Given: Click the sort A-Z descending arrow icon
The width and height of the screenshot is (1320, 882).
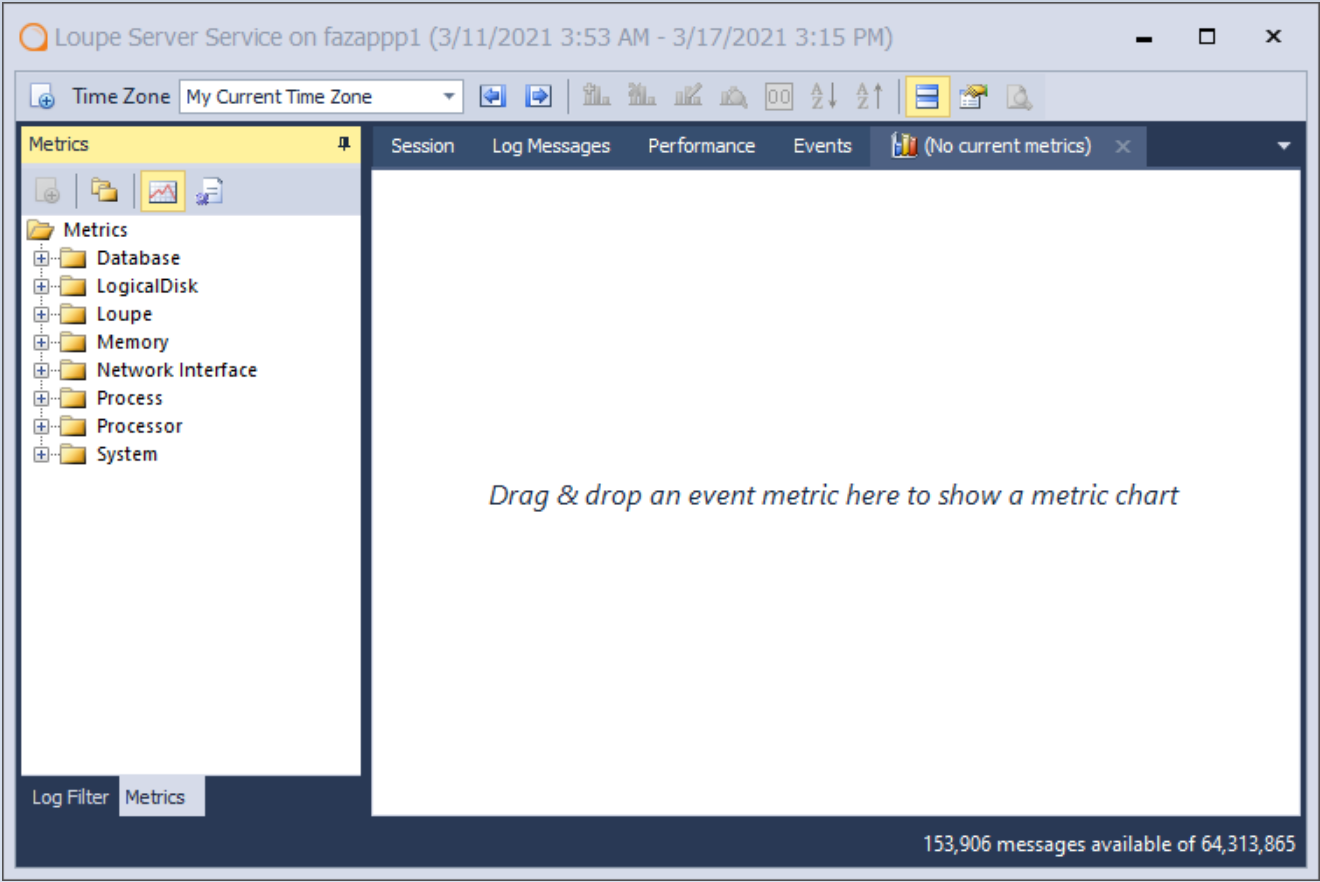Looking at the screenshot, I should click(824, 97).
